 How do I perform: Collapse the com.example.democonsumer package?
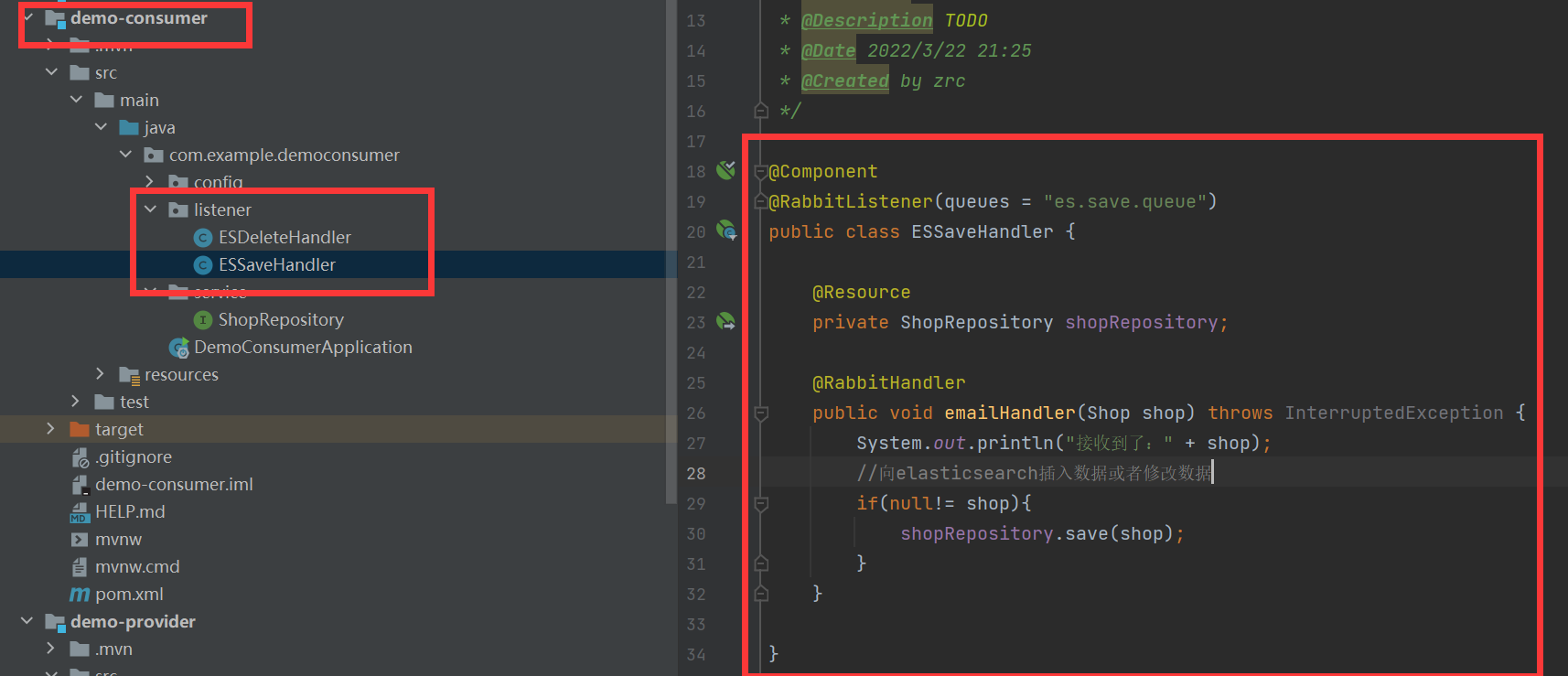(x=126, y=154)
